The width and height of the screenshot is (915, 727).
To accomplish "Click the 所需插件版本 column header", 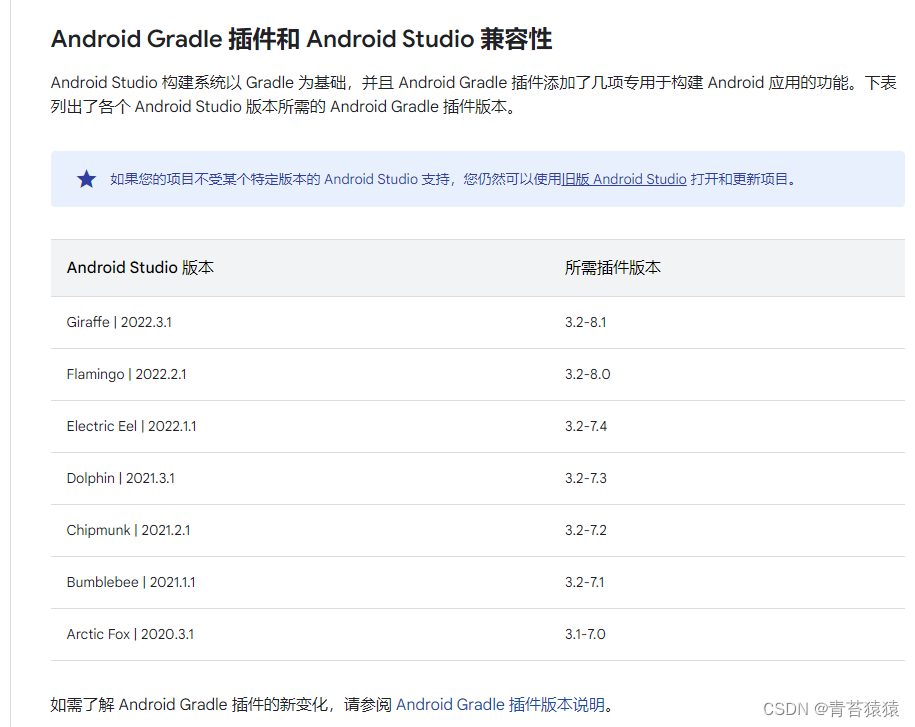I will (613, 268).
